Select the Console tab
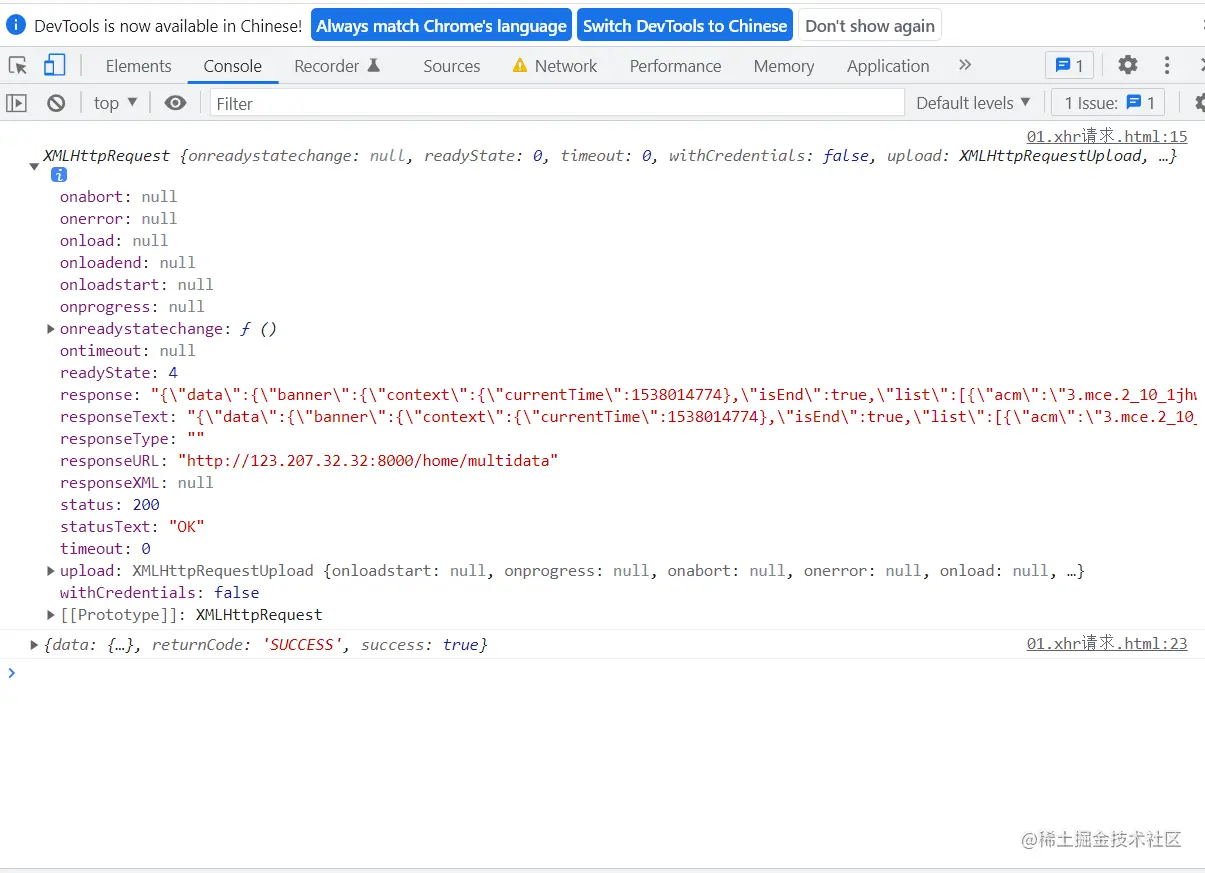Screen dimensions: 1205x873 [232, 65]
